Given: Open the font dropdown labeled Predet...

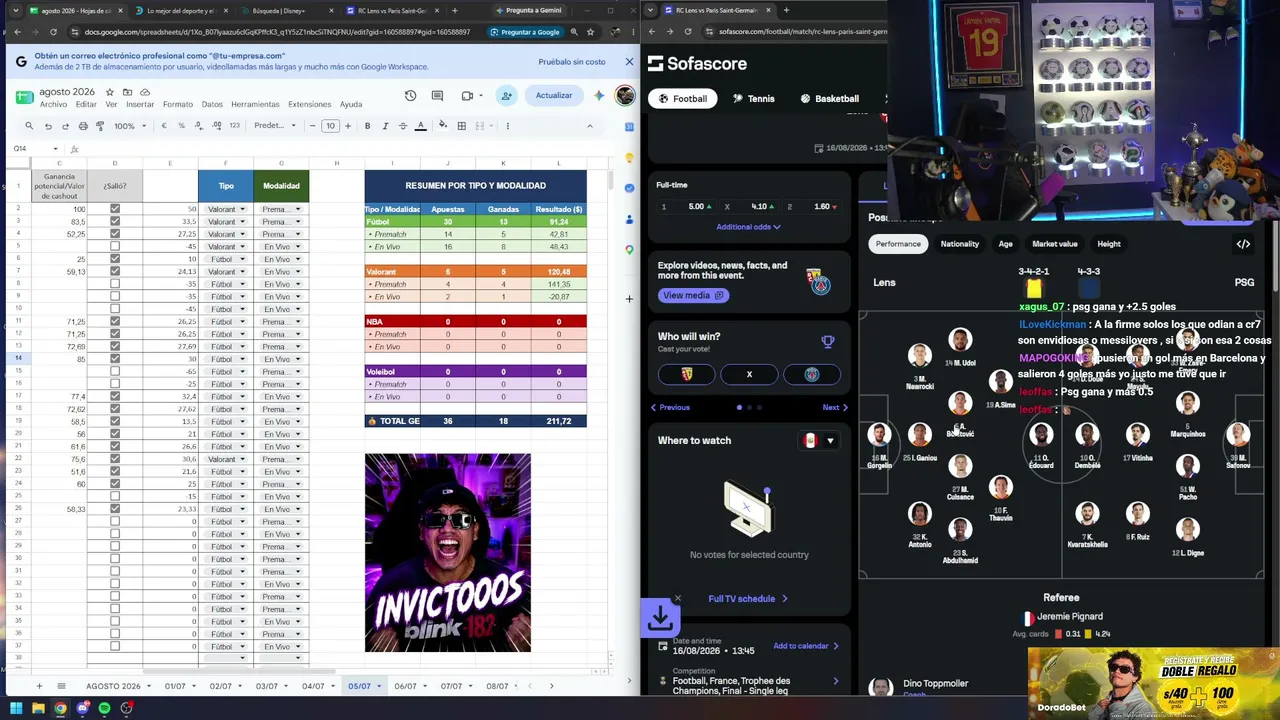Looking at the screenshot, I should pyautogui.click(x=275, y=126).
